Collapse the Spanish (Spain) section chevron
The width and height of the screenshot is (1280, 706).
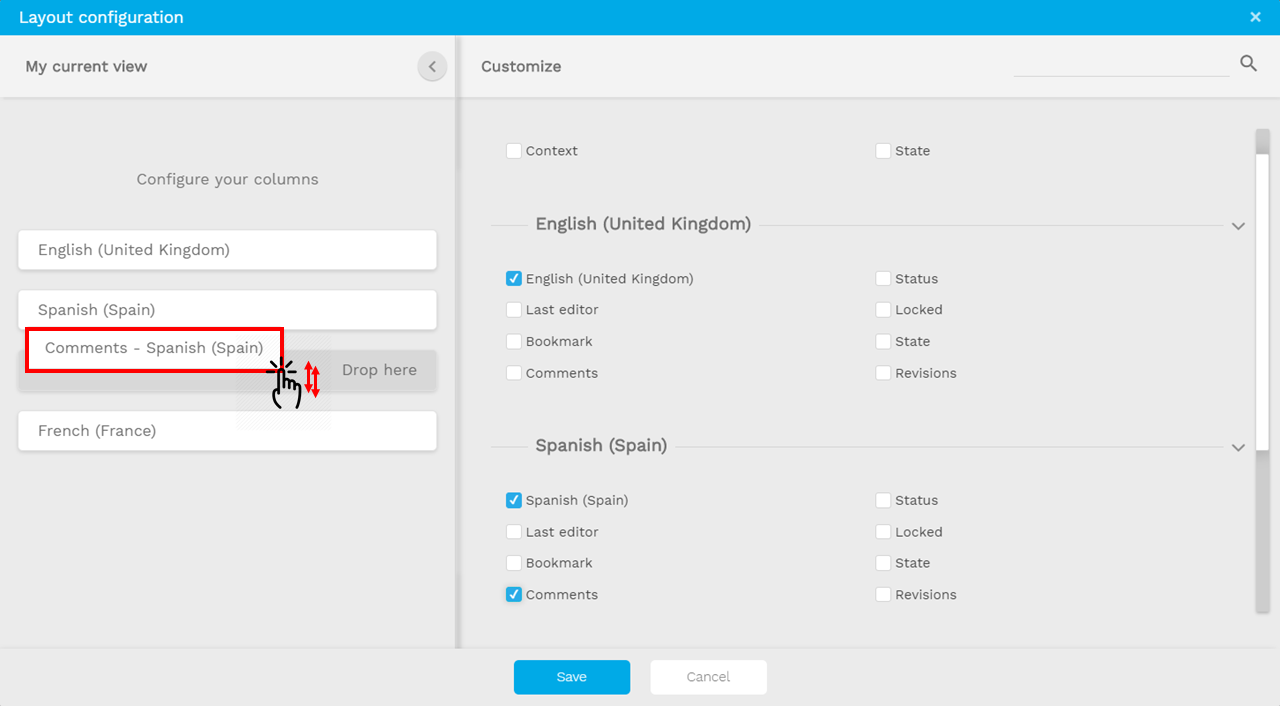(1238, 447)
